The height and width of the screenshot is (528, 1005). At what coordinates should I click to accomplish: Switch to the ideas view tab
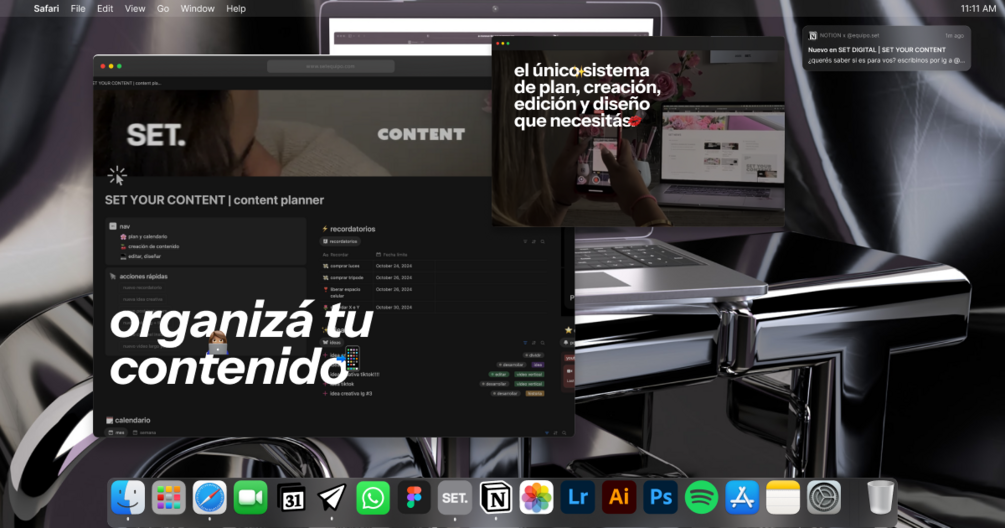[x=332, y=343]
